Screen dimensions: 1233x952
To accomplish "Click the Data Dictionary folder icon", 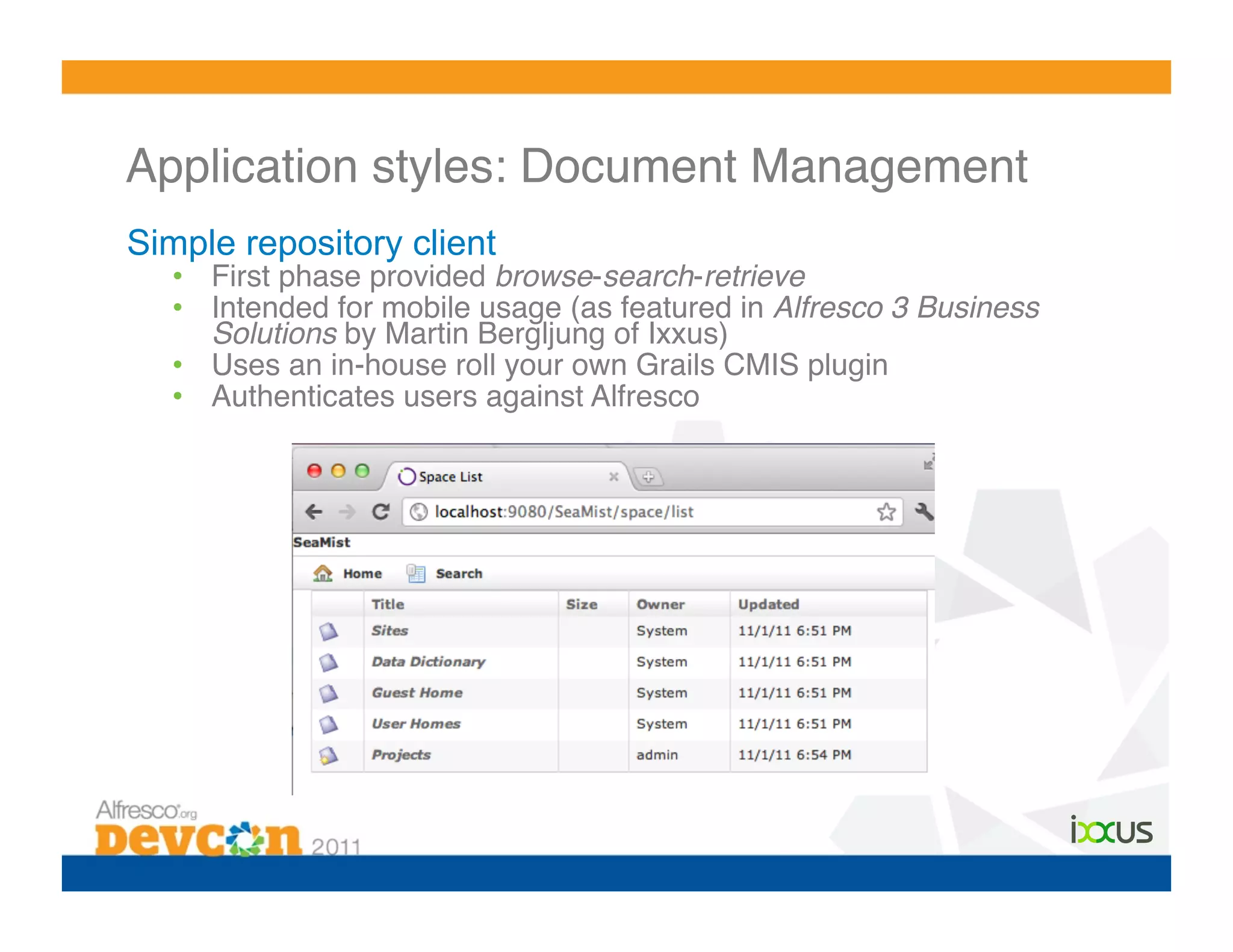I will point(328,663).
